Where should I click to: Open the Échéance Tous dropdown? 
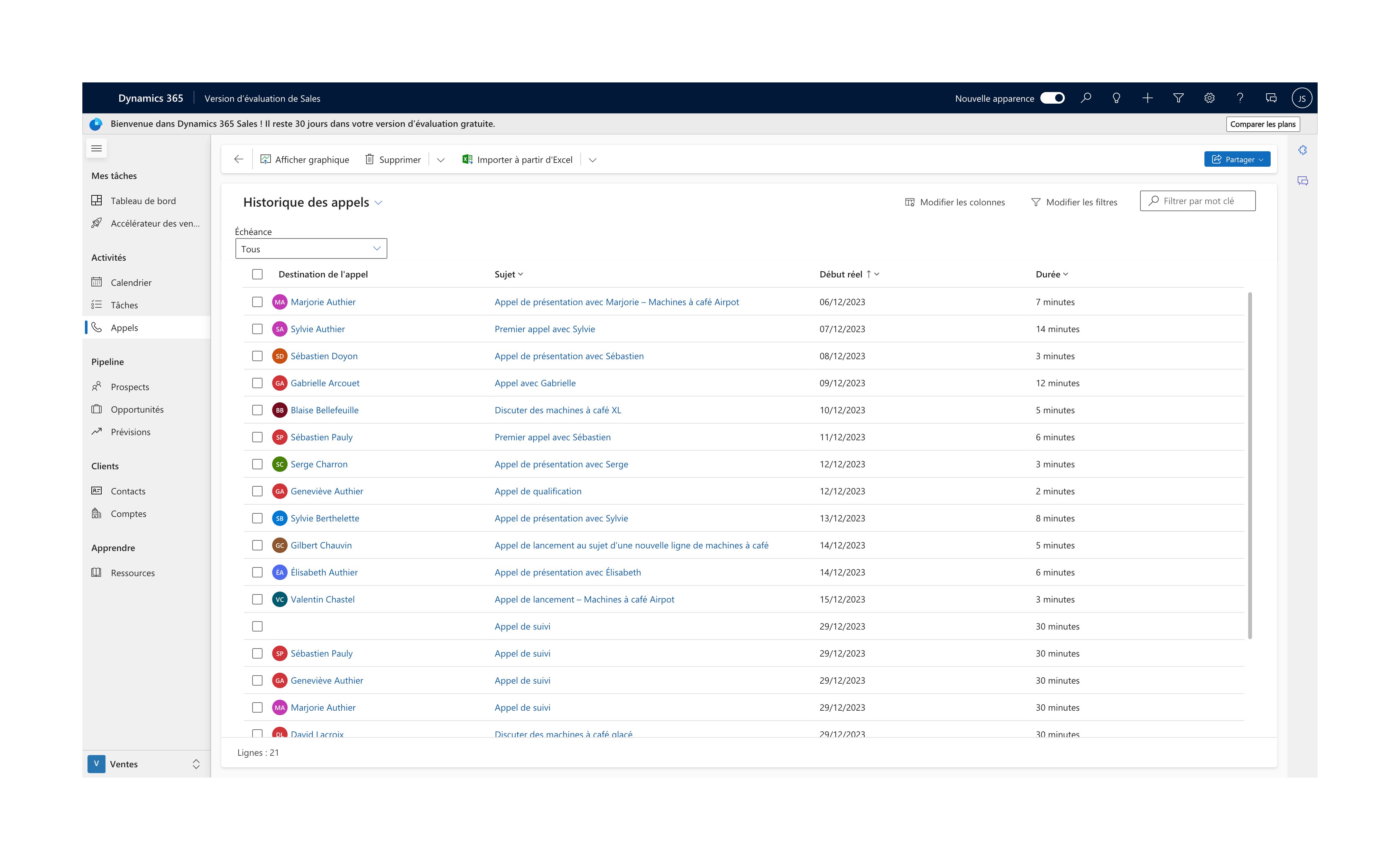311,248
